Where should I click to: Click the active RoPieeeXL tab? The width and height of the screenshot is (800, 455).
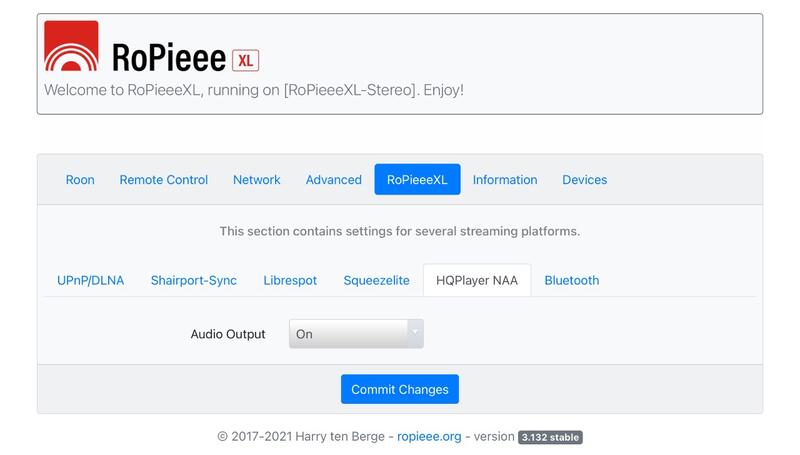point(417,180)
